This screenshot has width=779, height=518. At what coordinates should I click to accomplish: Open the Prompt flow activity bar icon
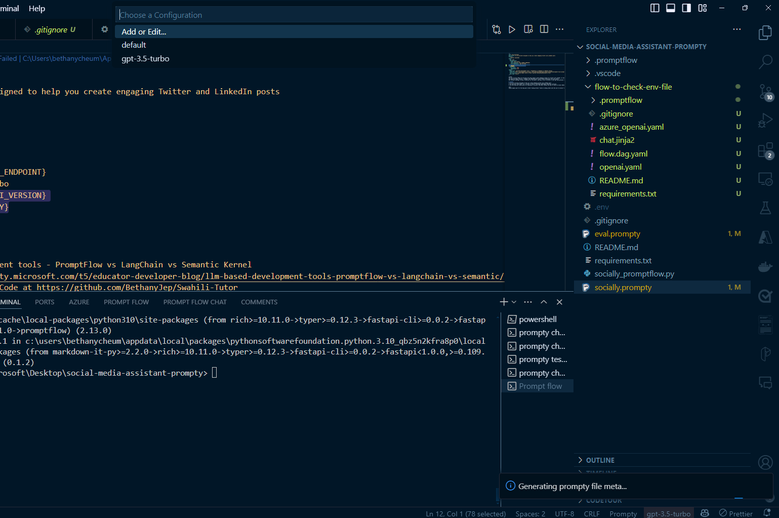tap(765, 354)
